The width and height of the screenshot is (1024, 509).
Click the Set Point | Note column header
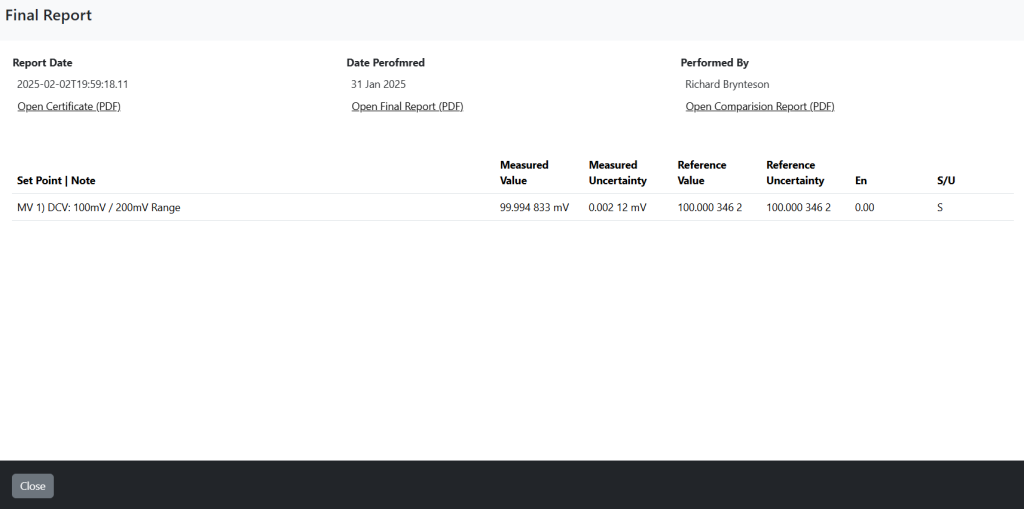(x=56, y=180)
